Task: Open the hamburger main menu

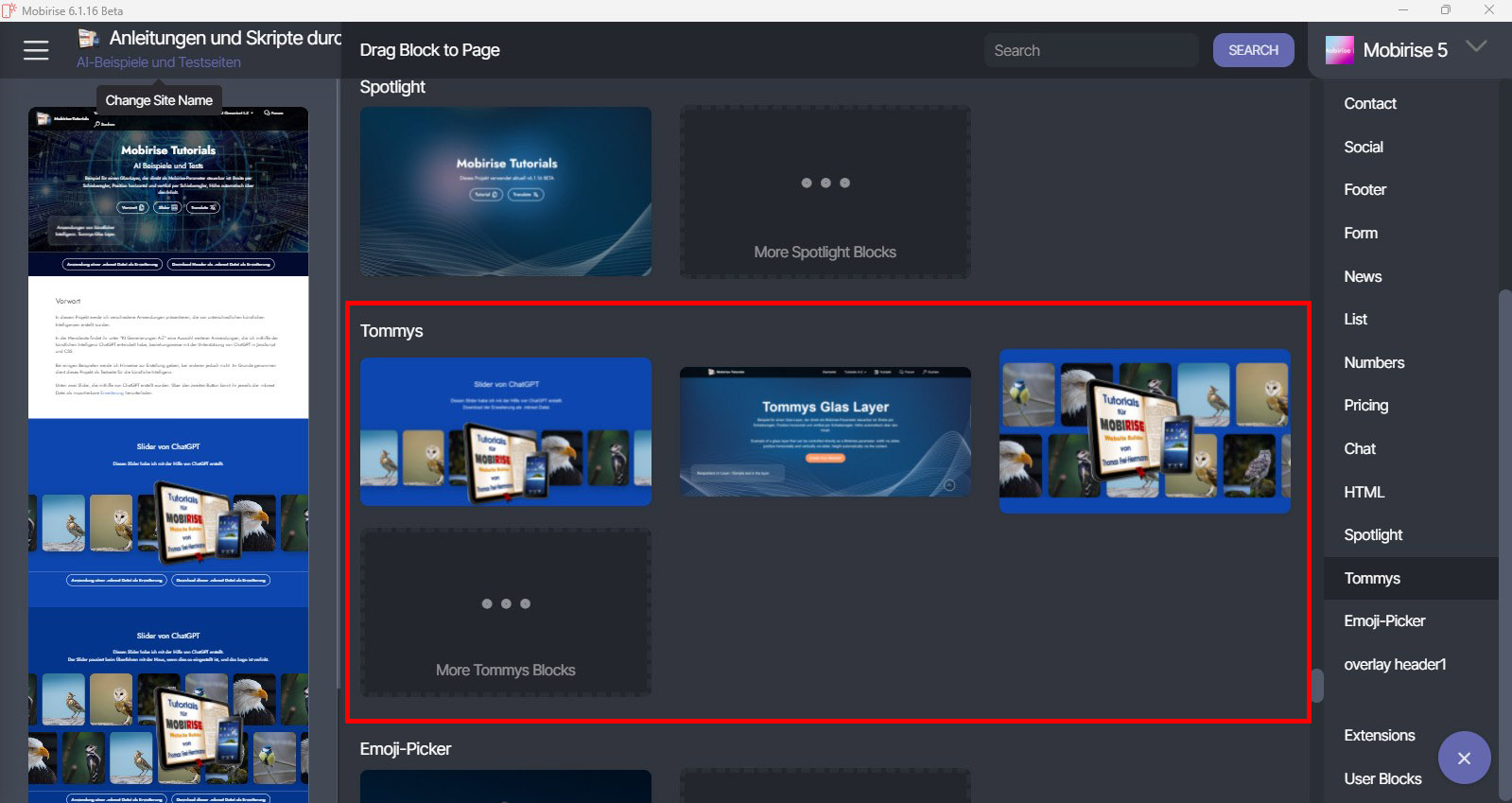Action: (x=36, y=50)
